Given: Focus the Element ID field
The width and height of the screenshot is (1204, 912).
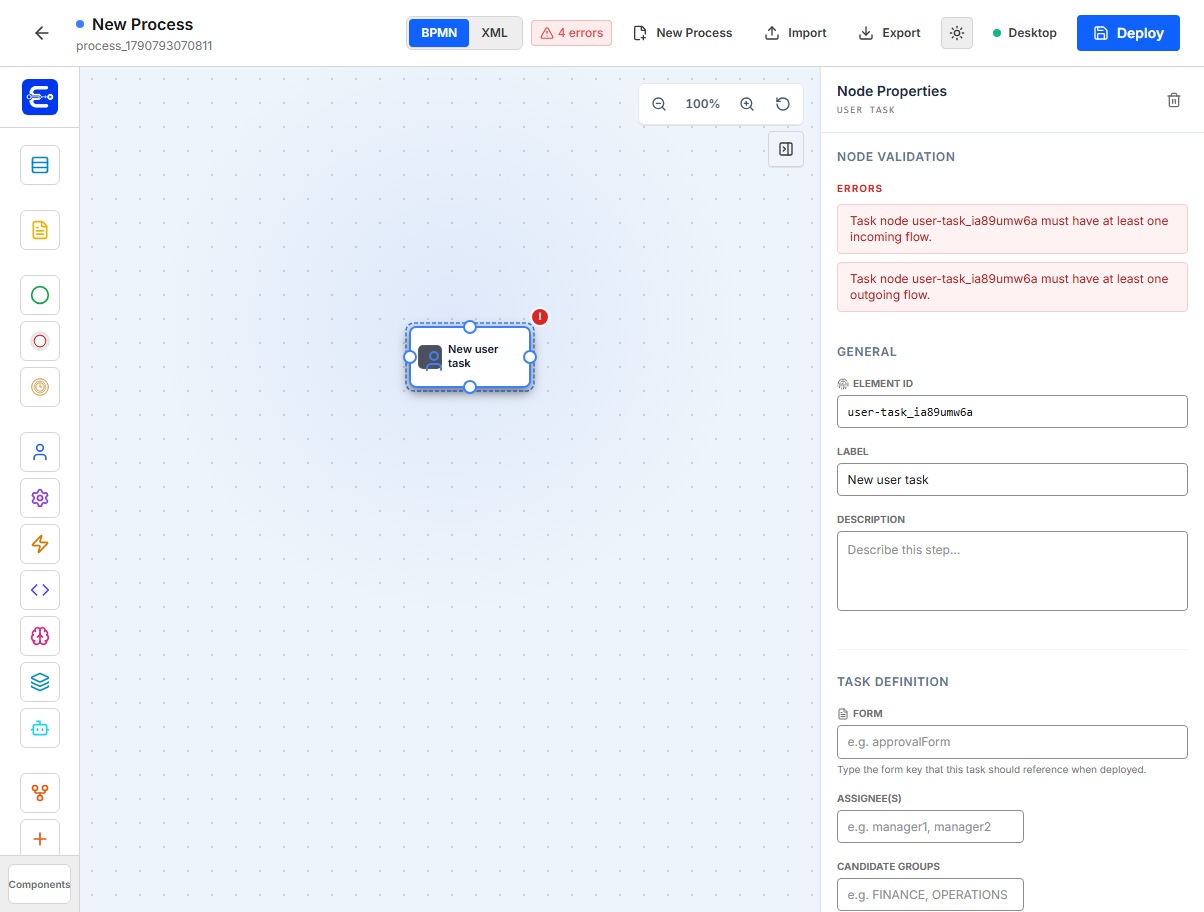Looking at the screenshot, I should tap(1012, 411).
